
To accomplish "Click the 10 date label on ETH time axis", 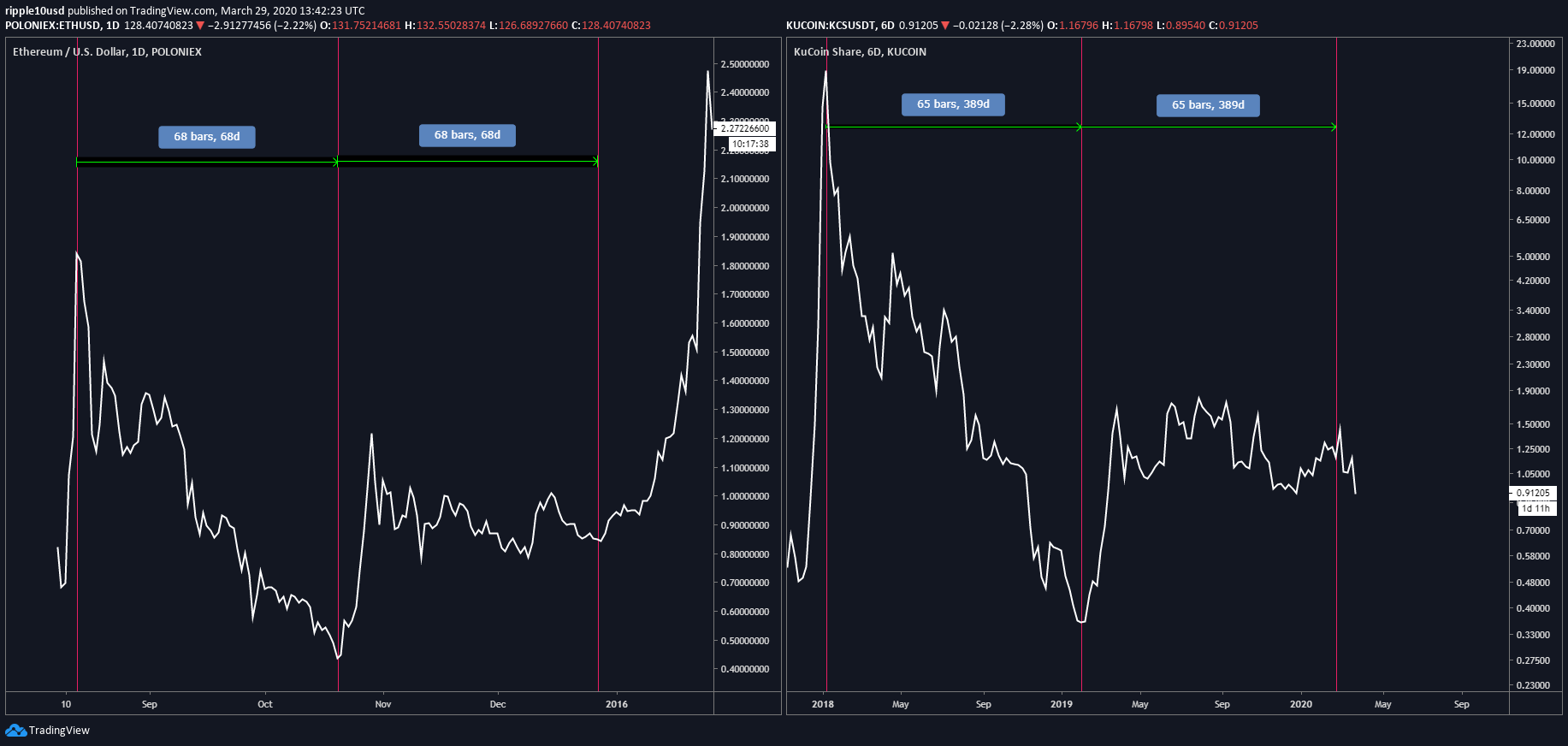I will coord(66,704).
